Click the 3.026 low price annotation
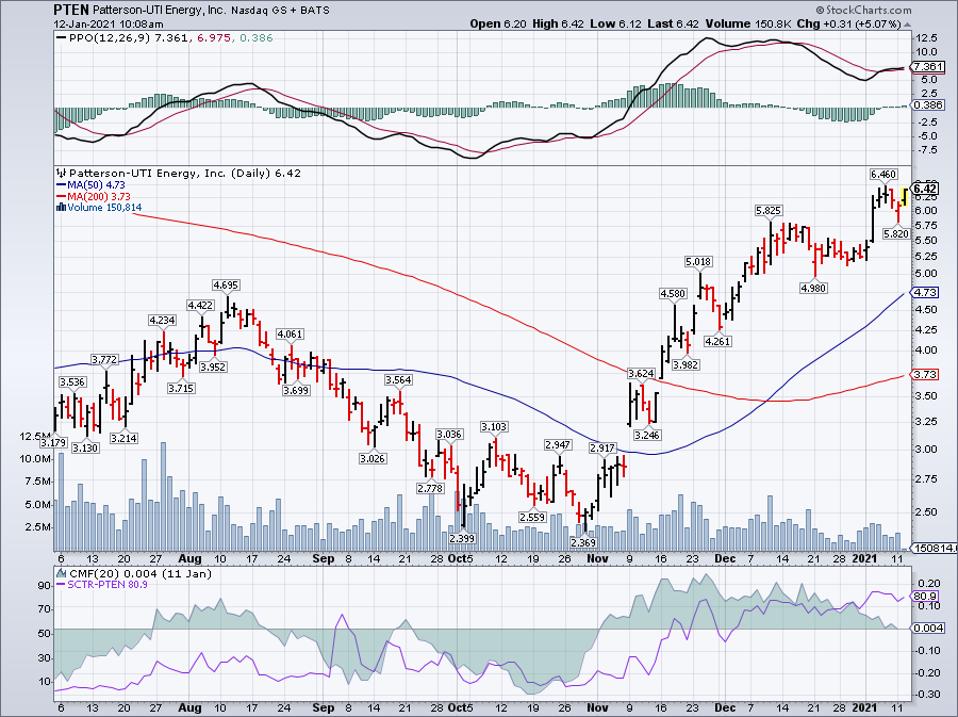The image size is (958, 717). tap(372, 458)
